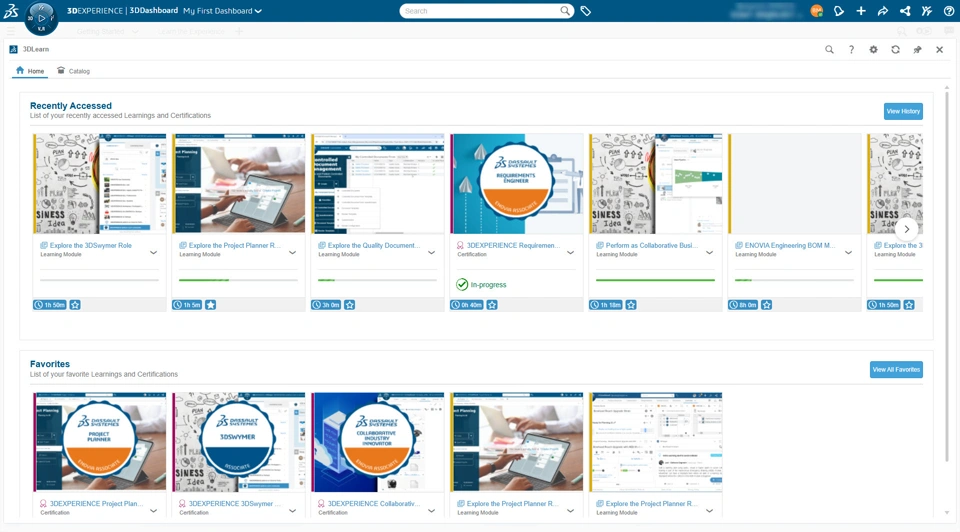
Task: Open the tools icon in the top bar
Action: pyautogui.click(x=927, y=11)
